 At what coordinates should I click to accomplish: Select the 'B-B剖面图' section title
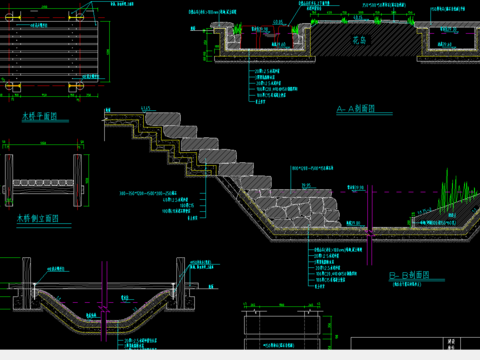click(x=409, y=275)
